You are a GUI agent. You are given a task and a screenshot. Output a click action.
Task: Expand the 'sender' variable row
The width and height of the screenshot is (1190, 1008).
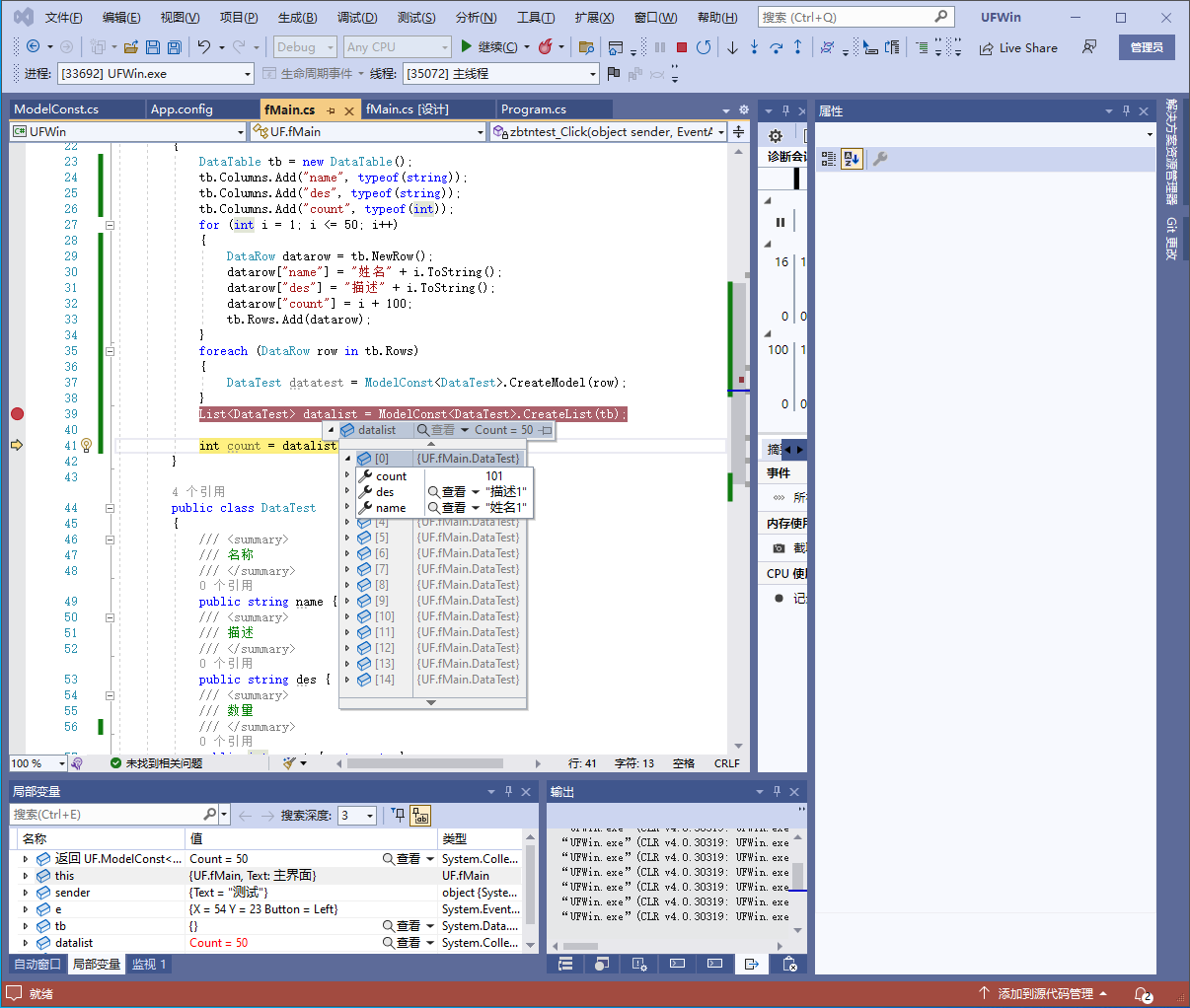[26, 893]
